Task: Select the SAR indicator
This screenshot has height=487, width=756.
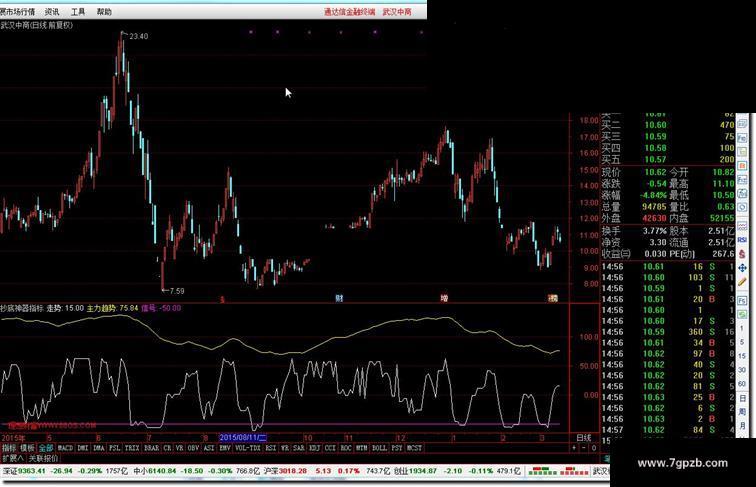Action: click(299, 448)
